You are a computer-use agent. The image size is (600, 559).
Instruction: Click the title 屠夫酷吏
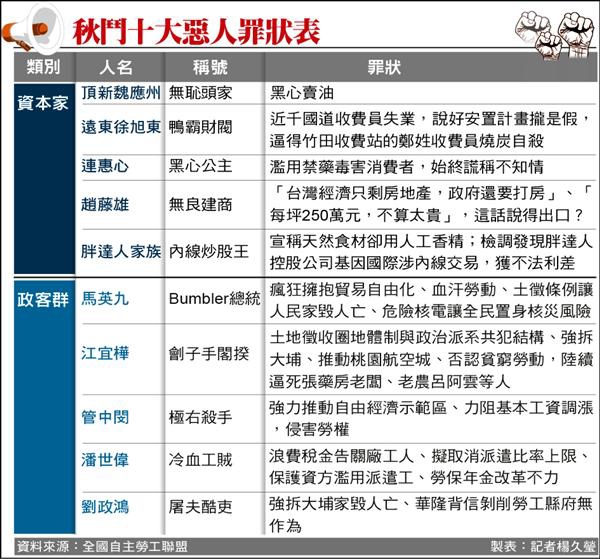point(201,507)
